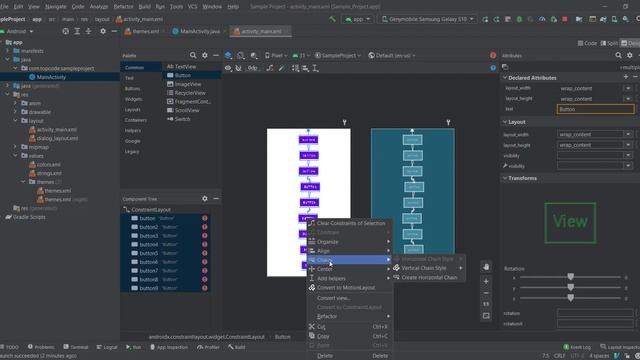640x360 pixels.
Task: Click the red Stop app icon
Action: (565, 19)
